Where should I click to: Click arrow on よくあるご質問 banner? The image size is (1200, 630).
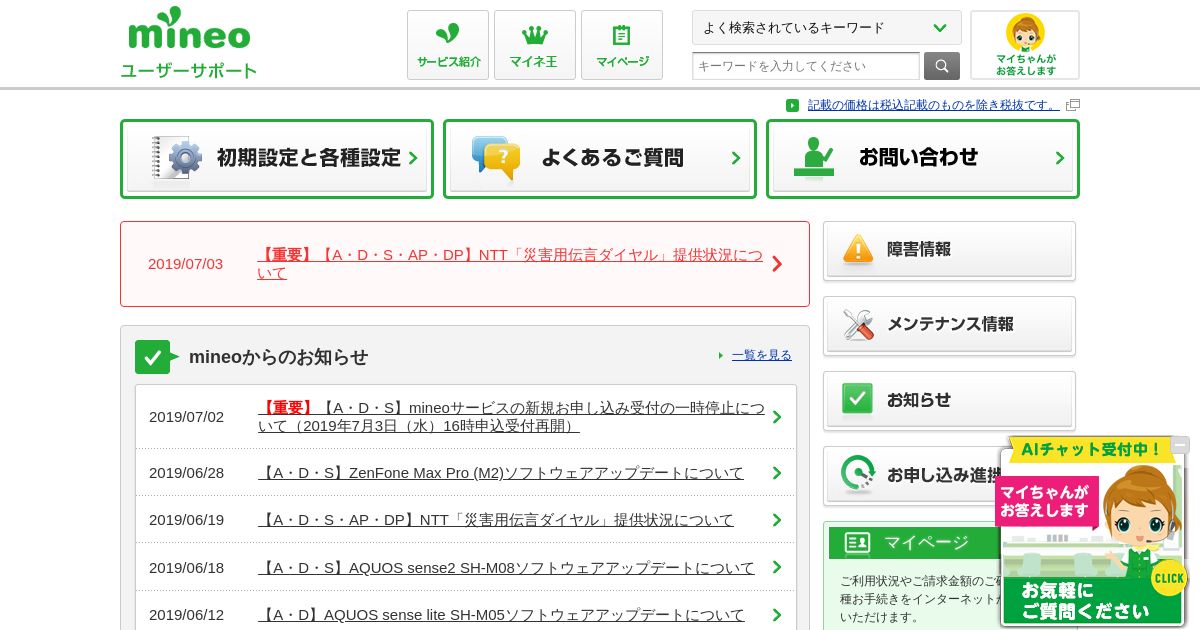click(x=736, y=158)
